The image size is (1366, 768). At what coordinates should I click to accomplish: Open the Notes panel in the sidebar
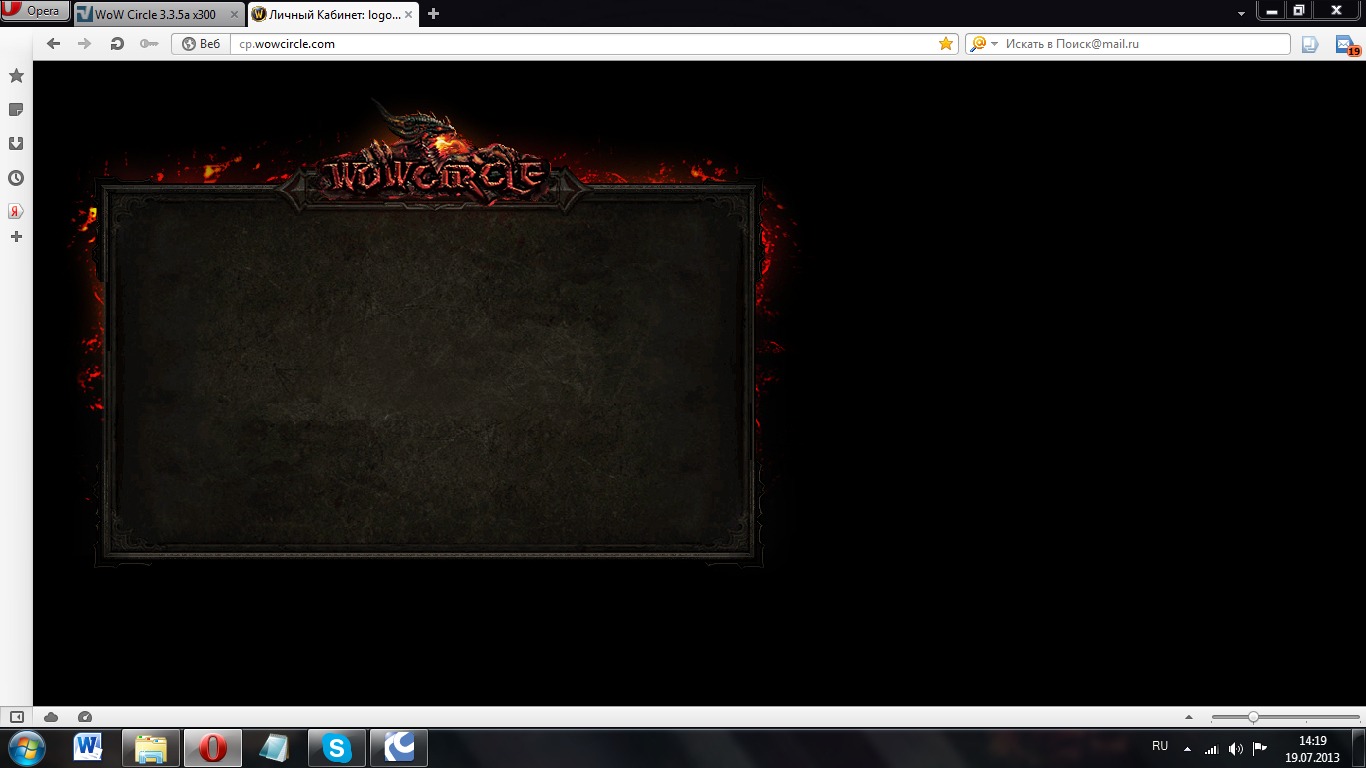tap(16, 110)
